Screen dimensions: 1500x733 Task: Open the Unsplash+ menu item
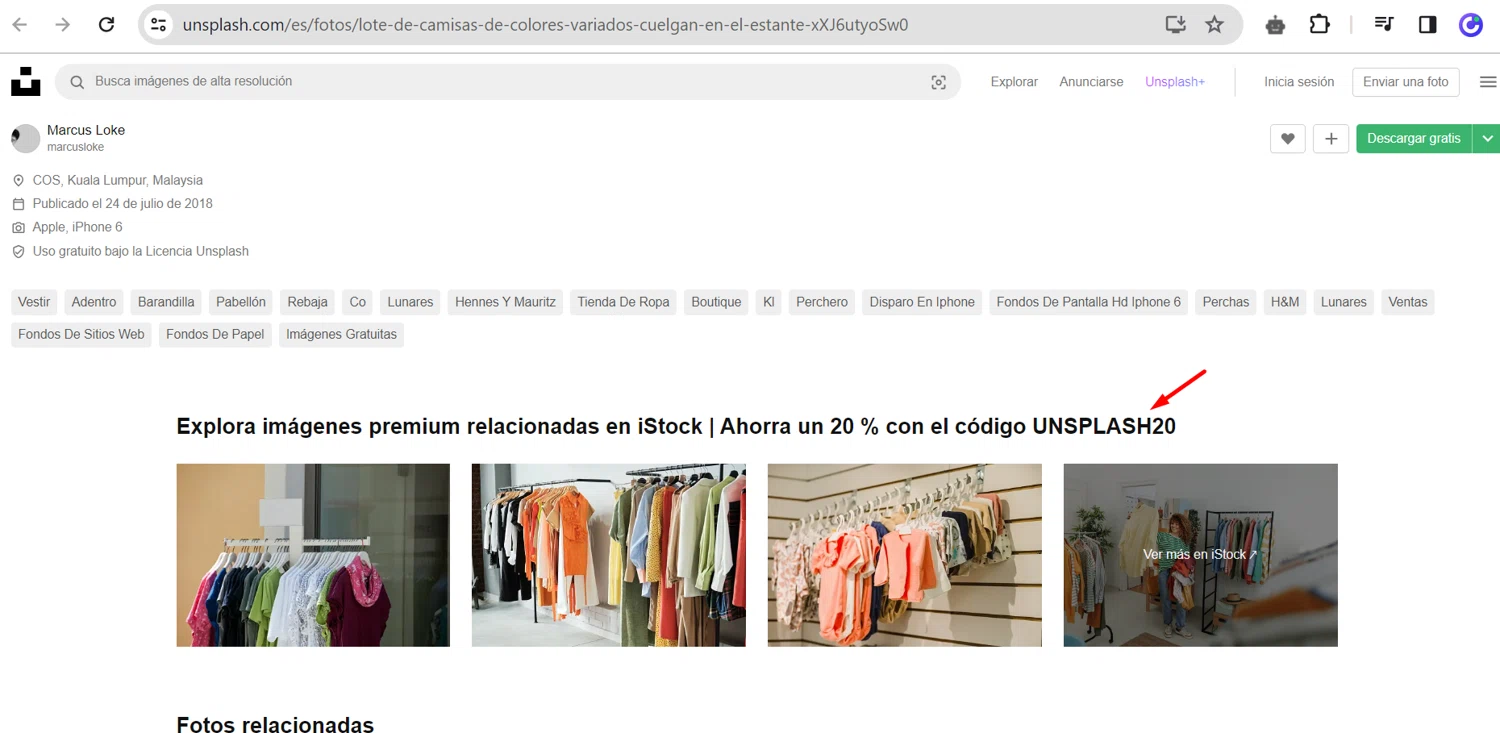(x=1175, y=82)
